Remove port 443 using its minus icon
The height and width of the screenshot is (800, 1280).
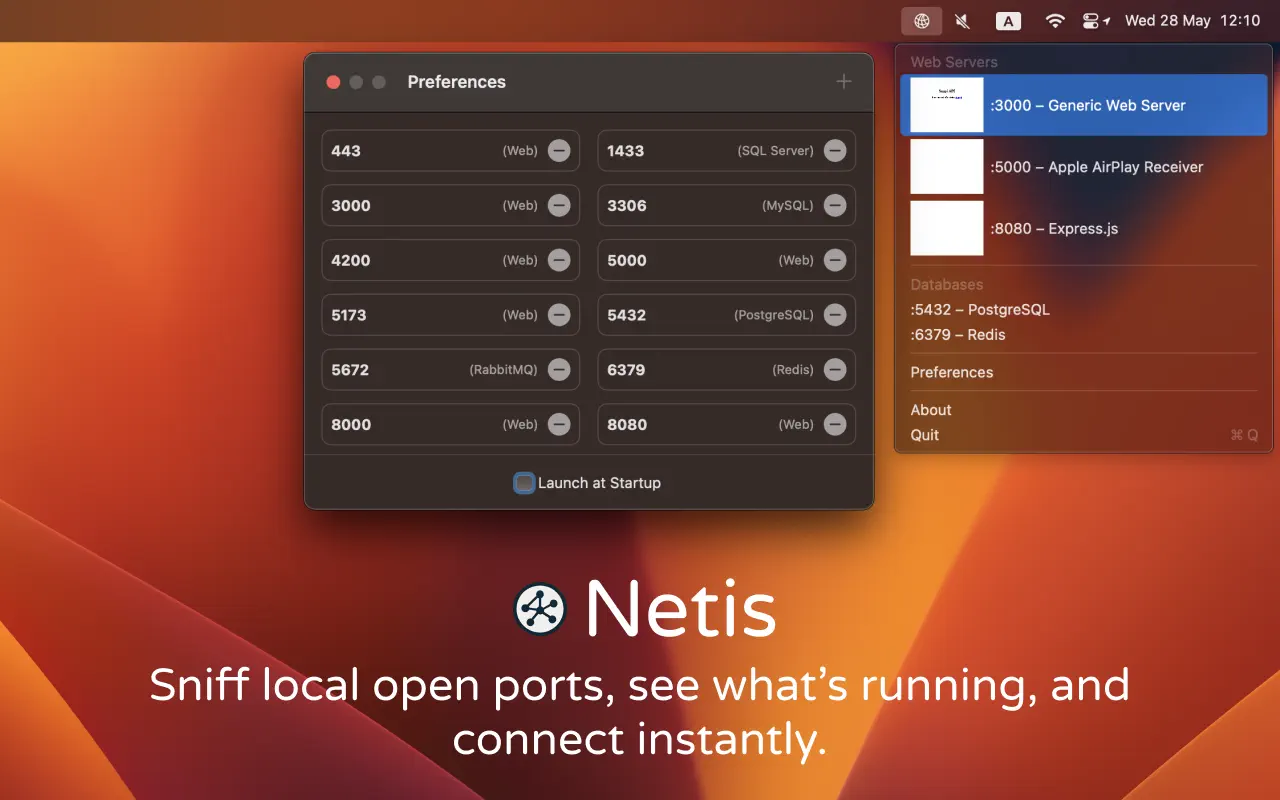(559, 150)
